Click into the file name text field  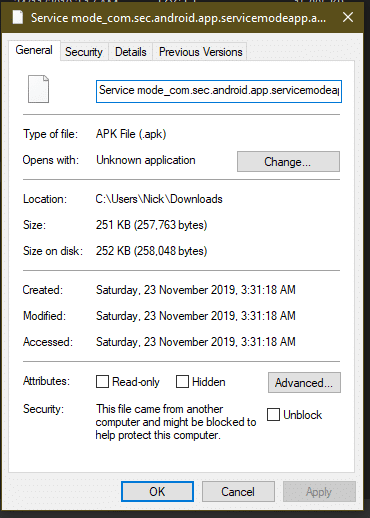(x=219, y=91)
